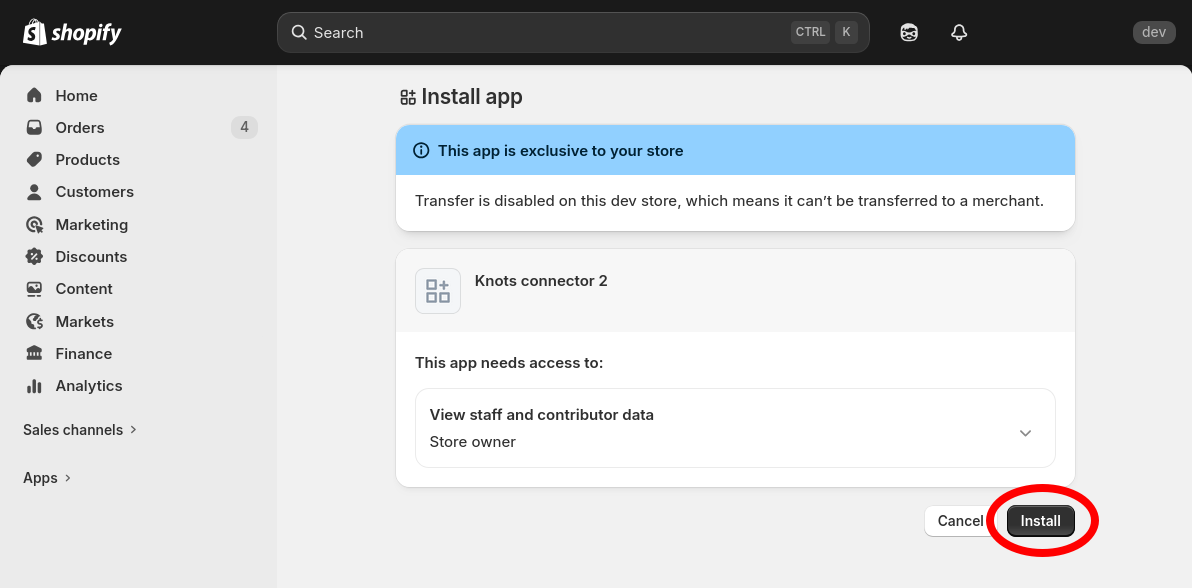Click the Shopify logo
1193x588 pixels.
click(x=72, y=32)
